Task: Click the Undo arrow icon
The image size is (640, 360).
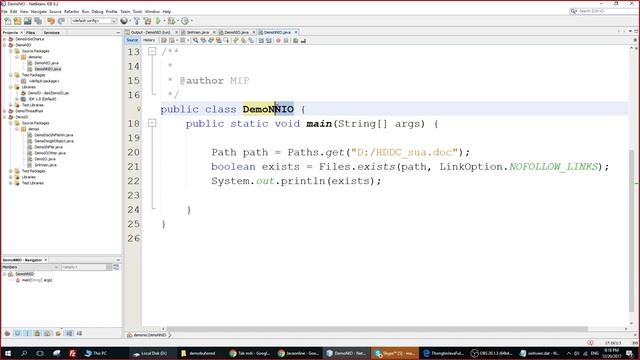Action: click(x=51, y=21)
